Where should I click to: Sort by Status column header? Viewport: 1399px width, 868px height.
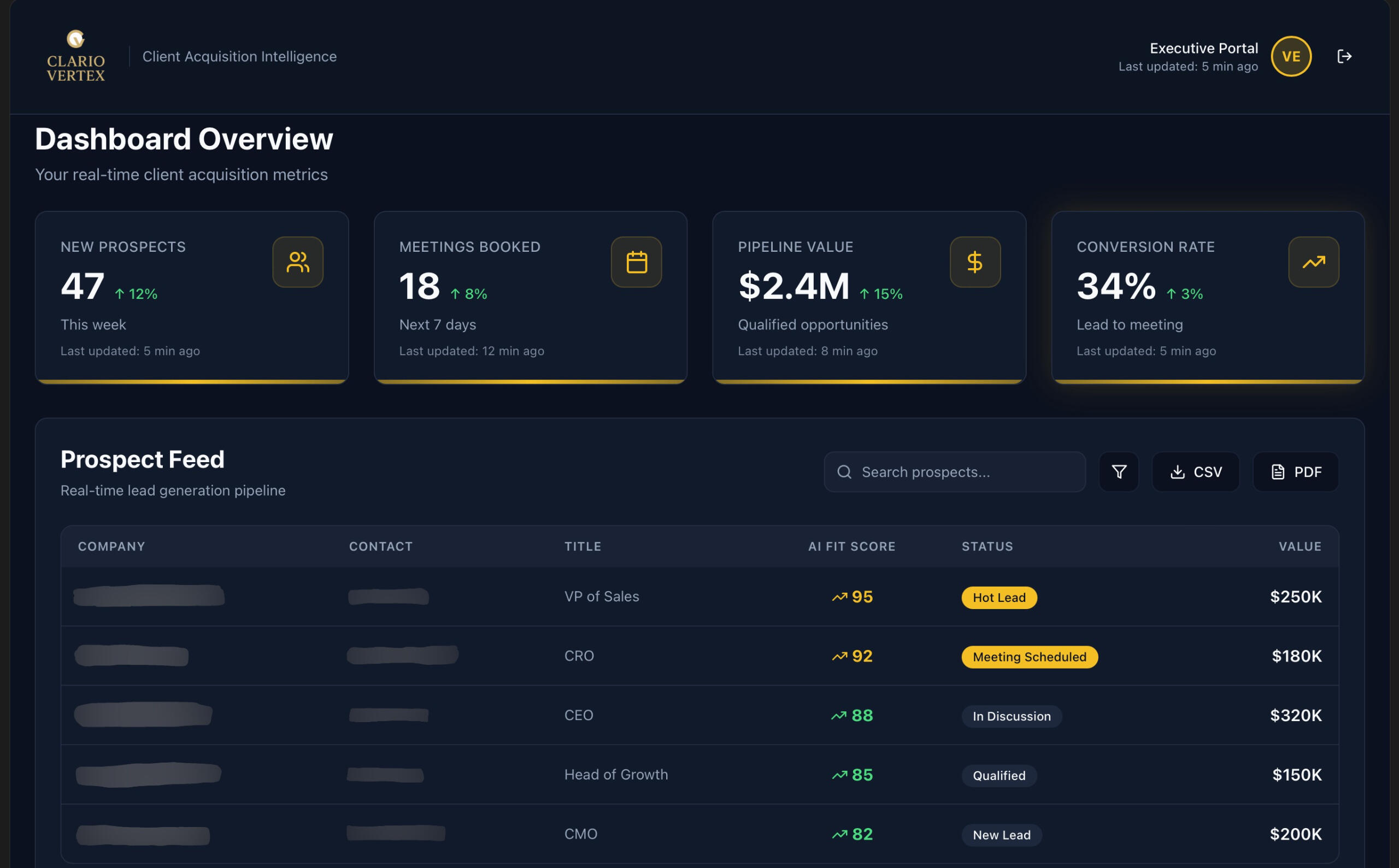click(987, 546)
